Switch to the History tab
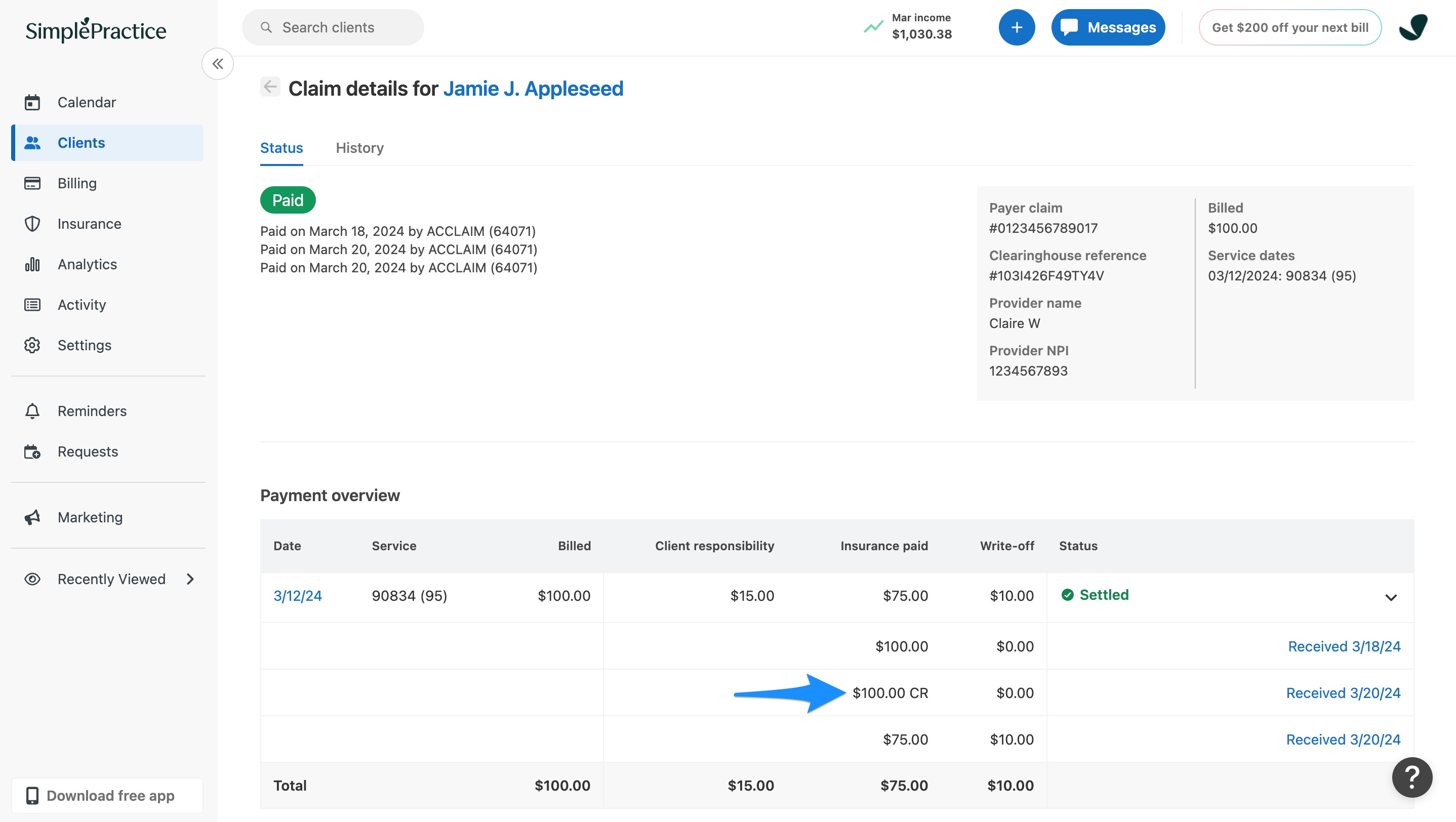 point(360,148)
